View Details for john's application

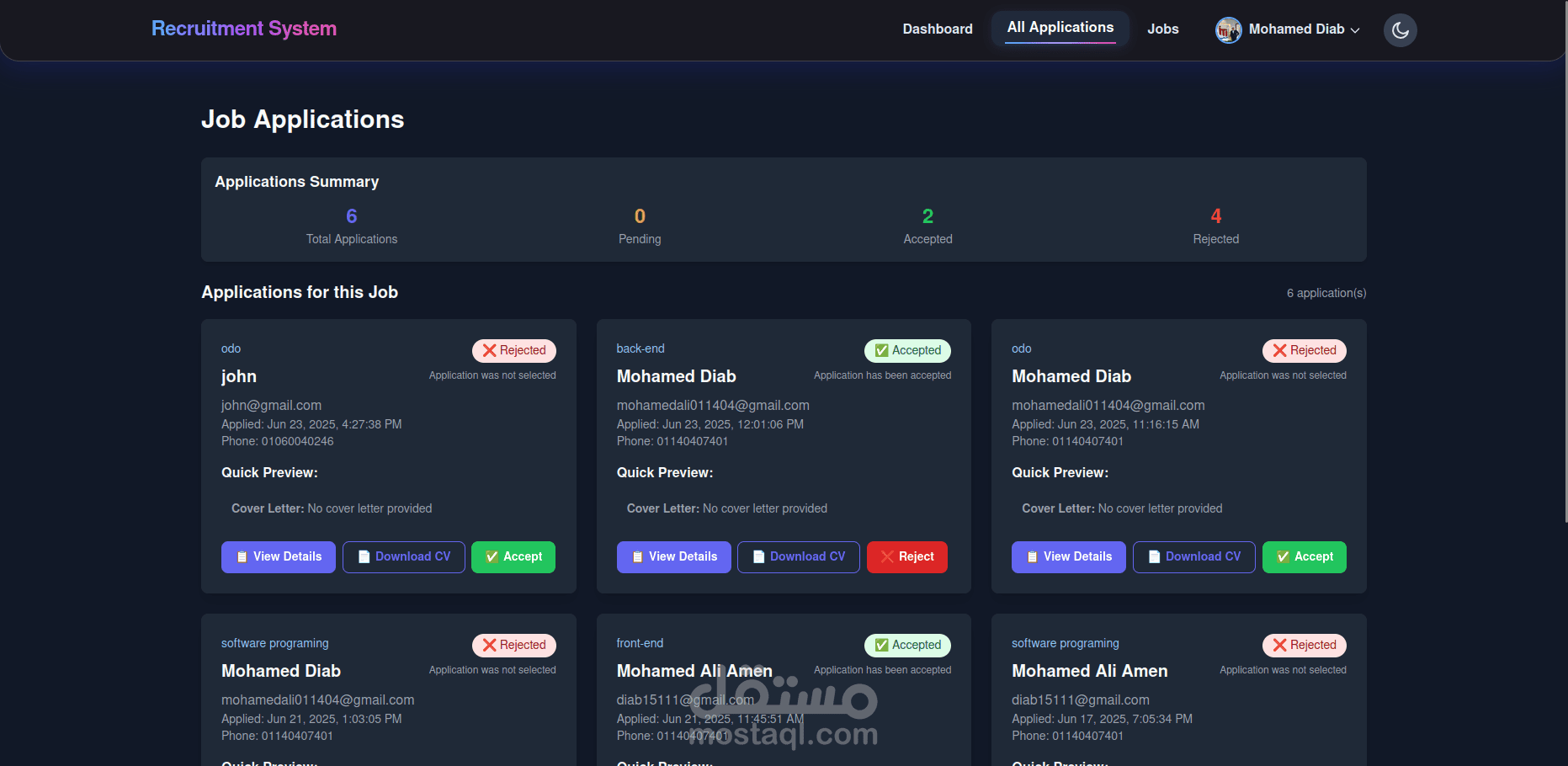(x=279, y=557)
